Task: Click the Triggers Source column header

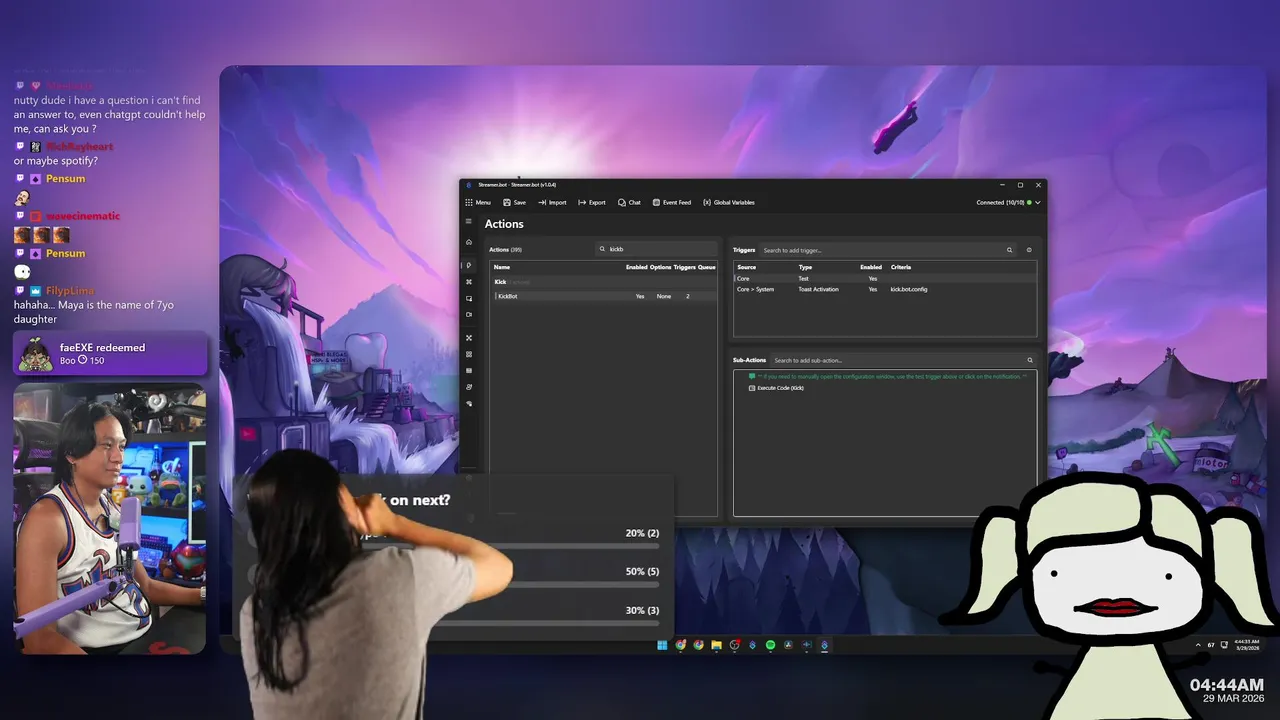Action: point(746,267)
